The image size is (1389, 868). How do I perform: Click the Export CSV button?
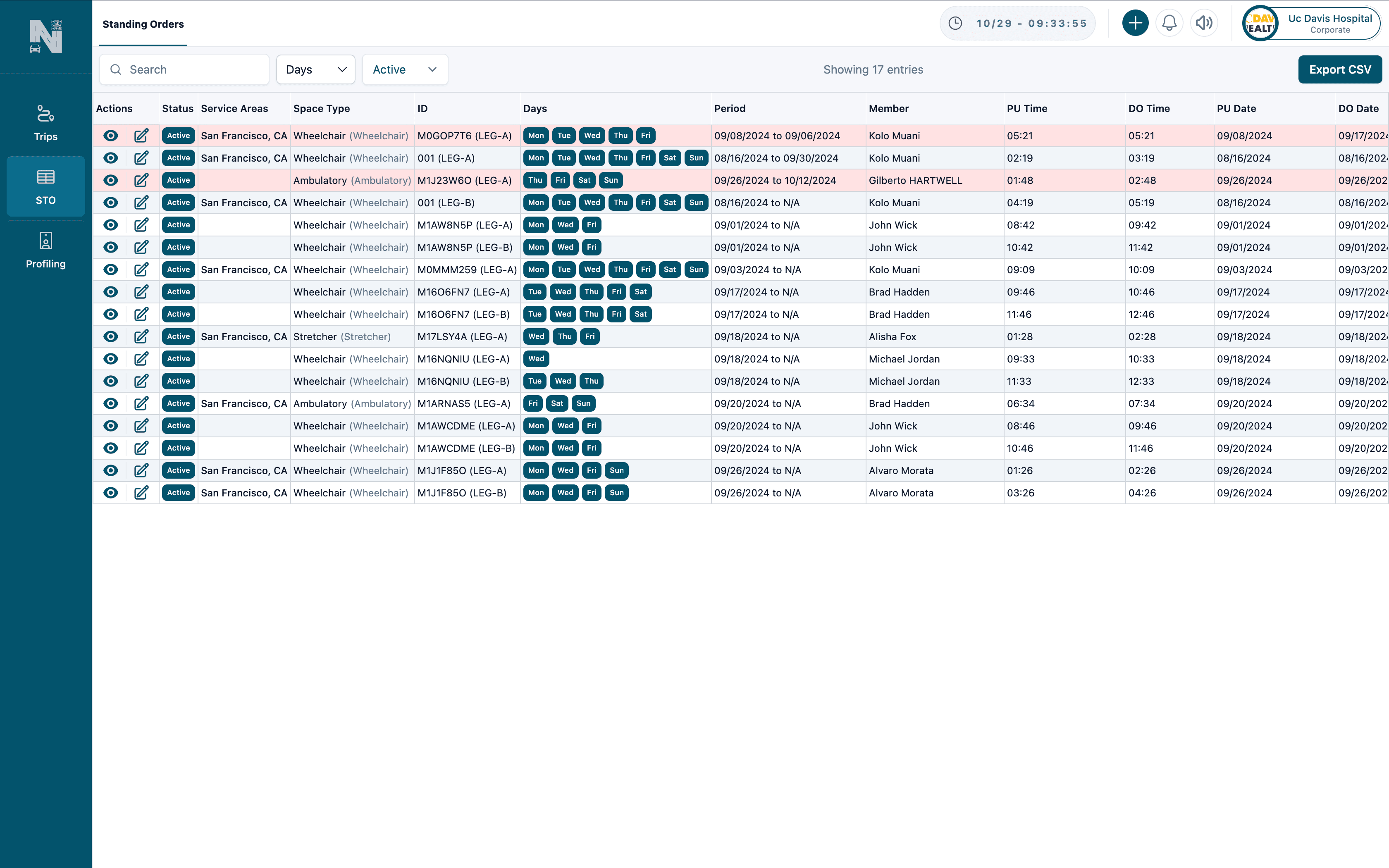(x=1340, y=69)
